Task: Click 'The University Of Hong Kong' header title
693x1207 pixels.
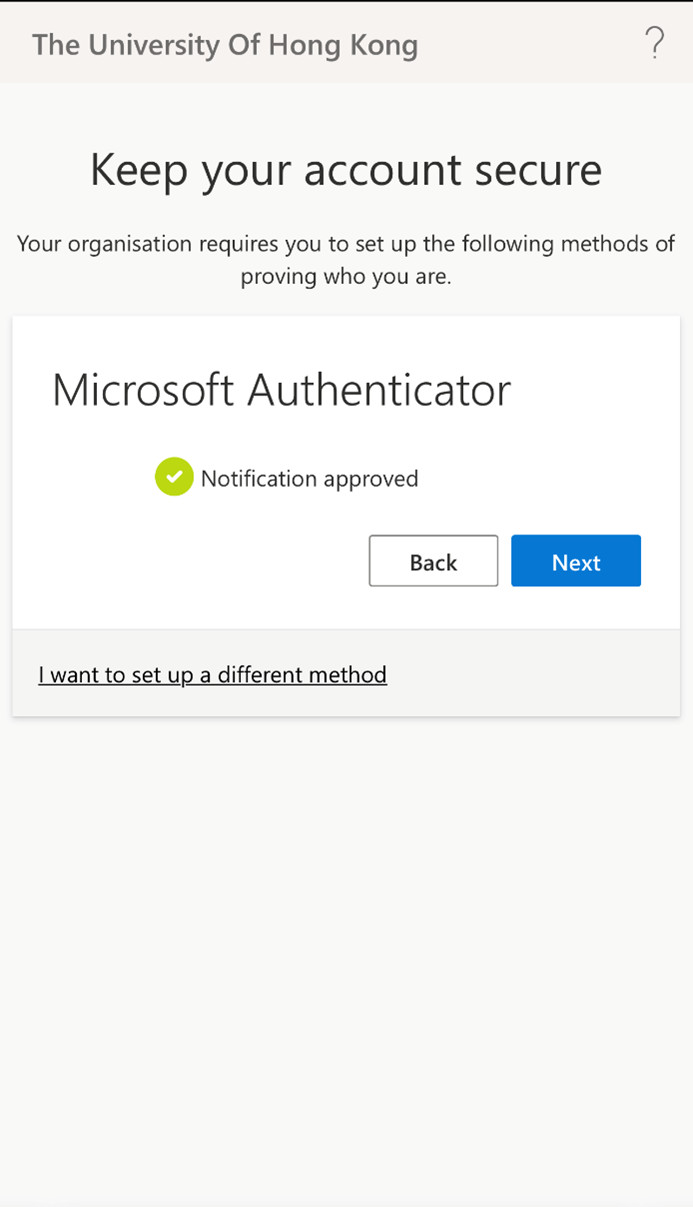Action: (225, 45)
